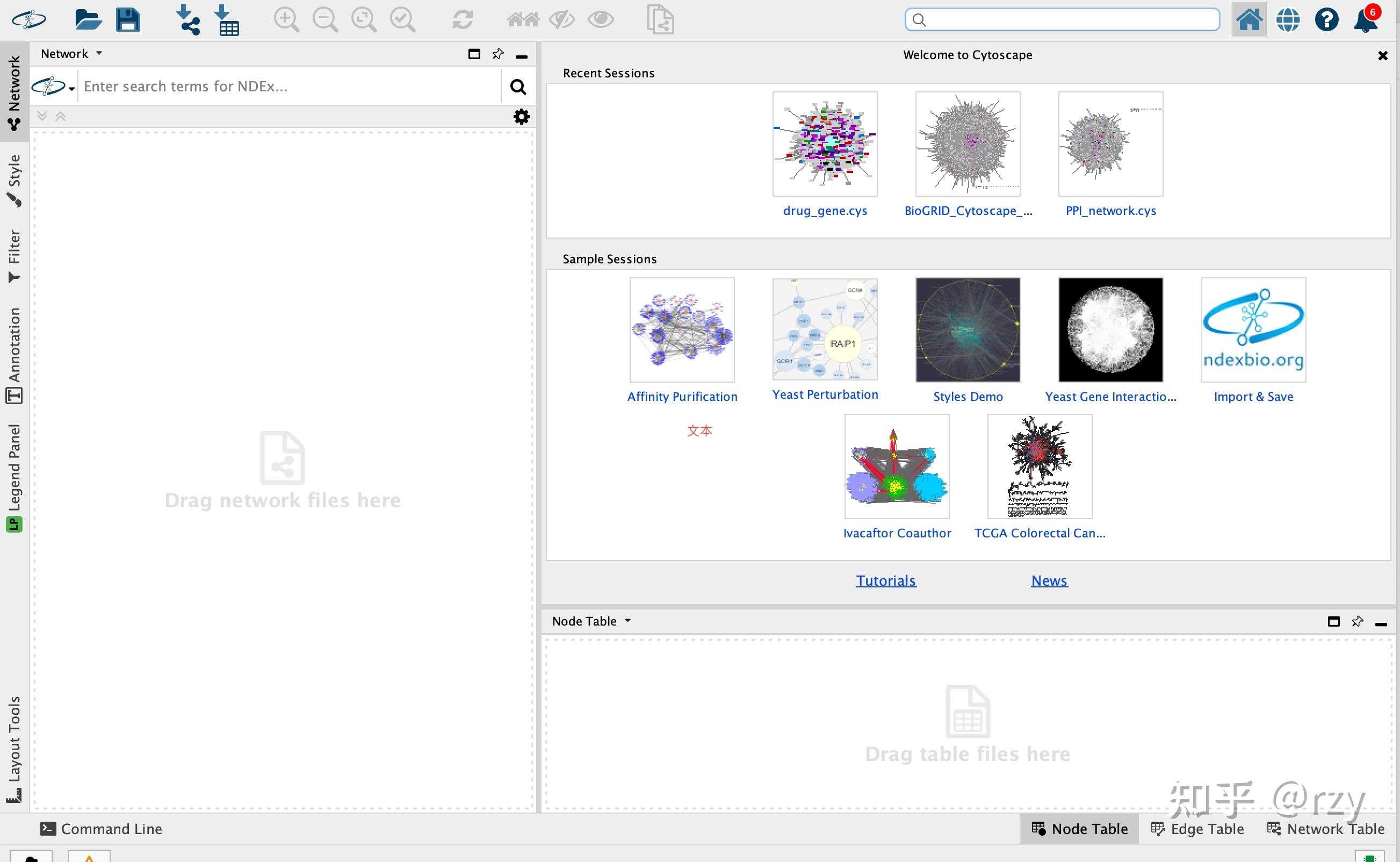Click the Open Session folder icon
The height and width of the screenshot is (862, 1400).
pyautogui.click(x=88, y=20)
